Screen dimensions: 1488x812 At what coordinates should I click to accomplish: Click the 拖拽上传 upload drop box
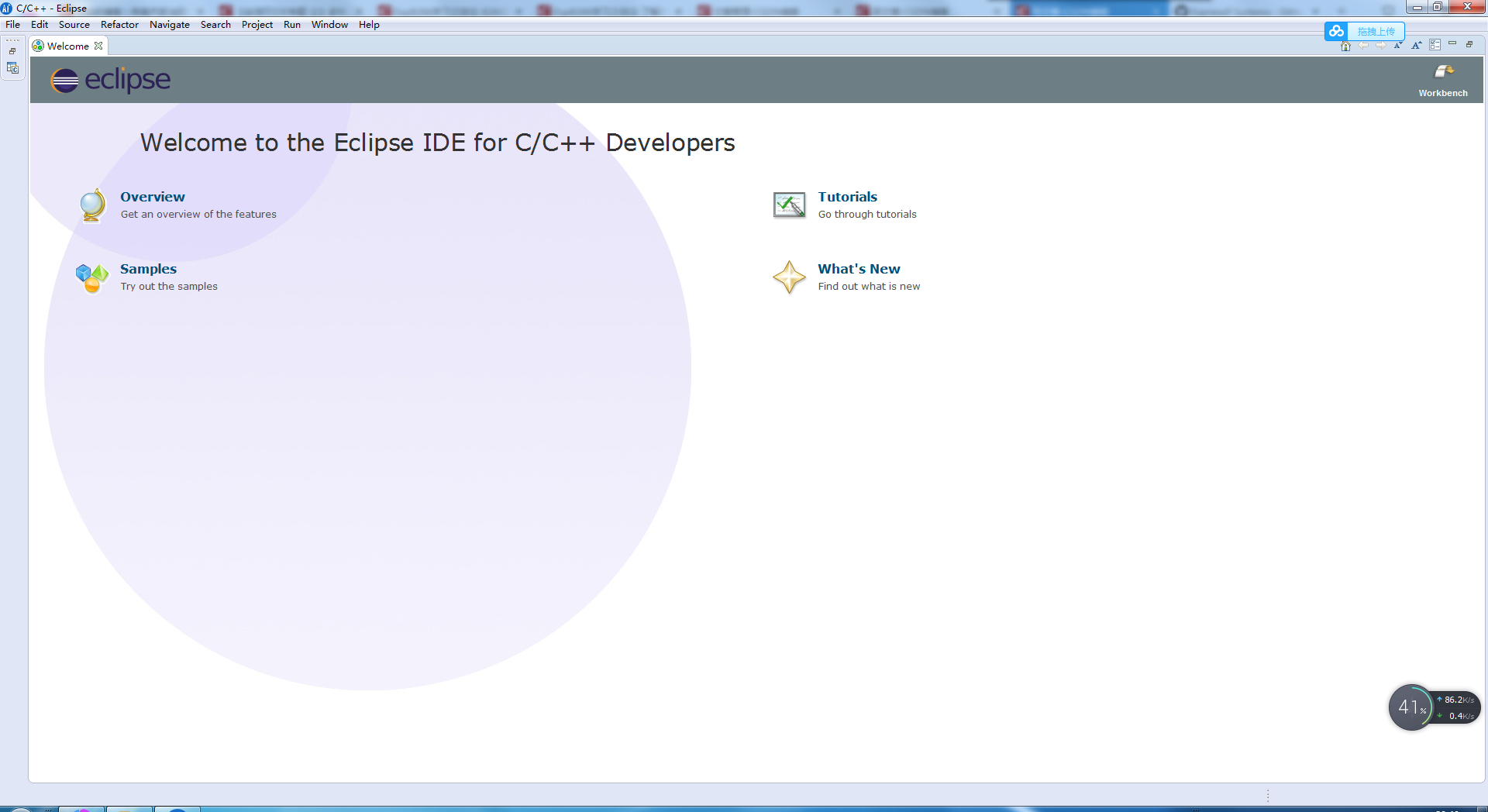[1376, 31]
